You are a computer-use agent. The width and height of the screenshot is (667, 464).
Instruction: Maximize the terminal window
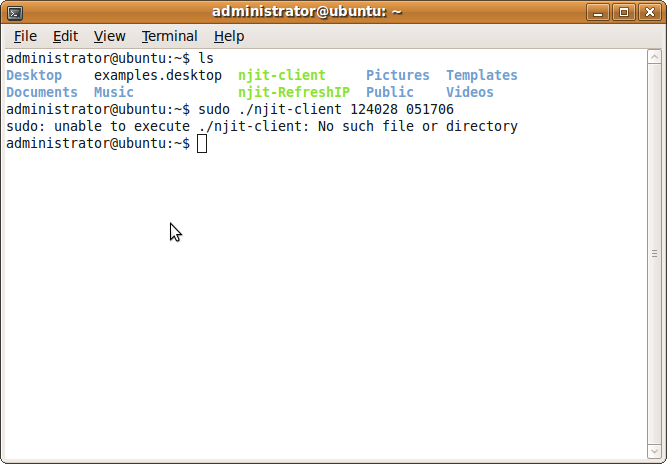point(624,12)
